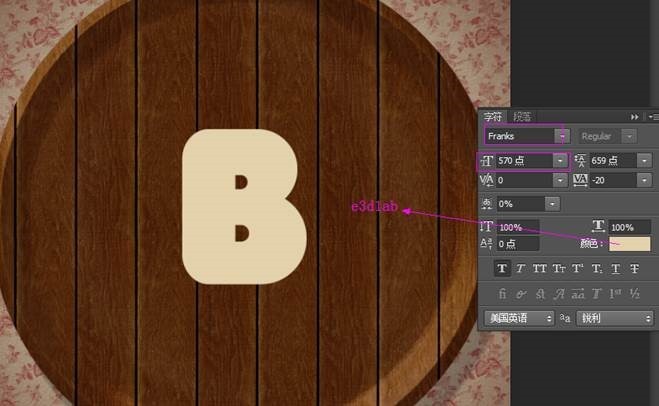Enable titling alternates icon
The image size is (659, 406).
coord(597,294)
